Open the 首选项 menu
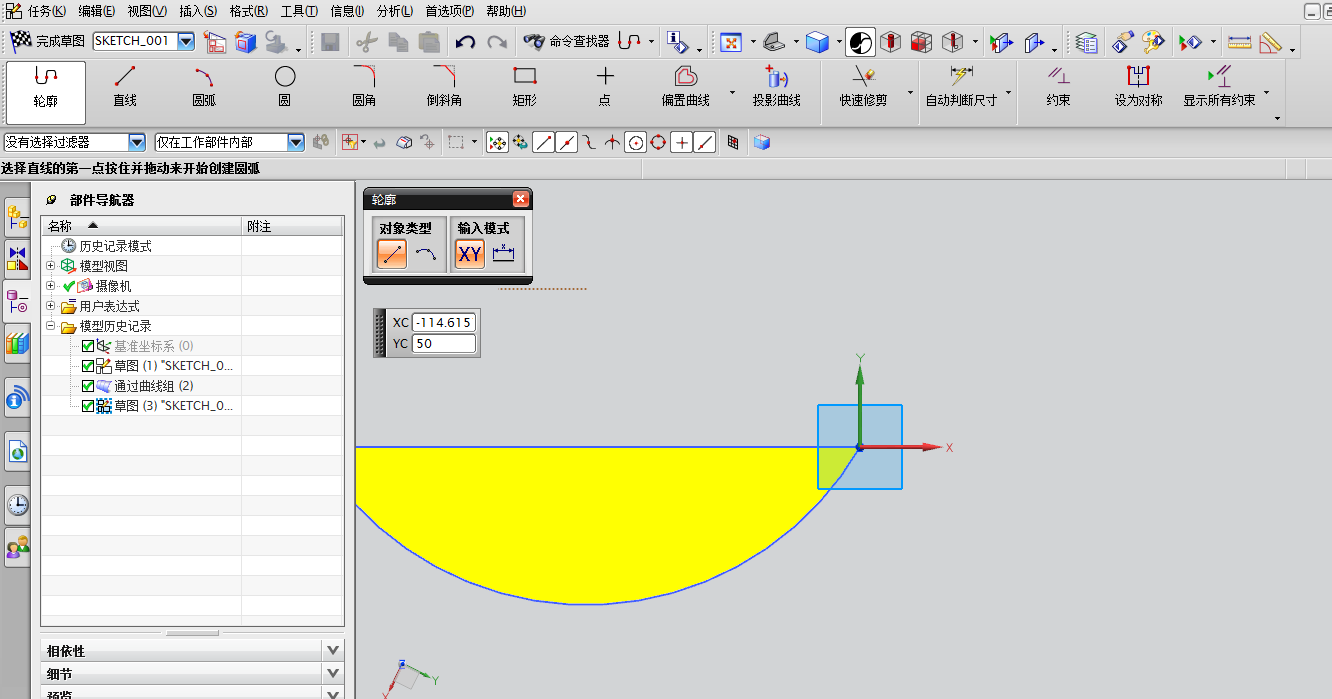 tap(450, 11)
